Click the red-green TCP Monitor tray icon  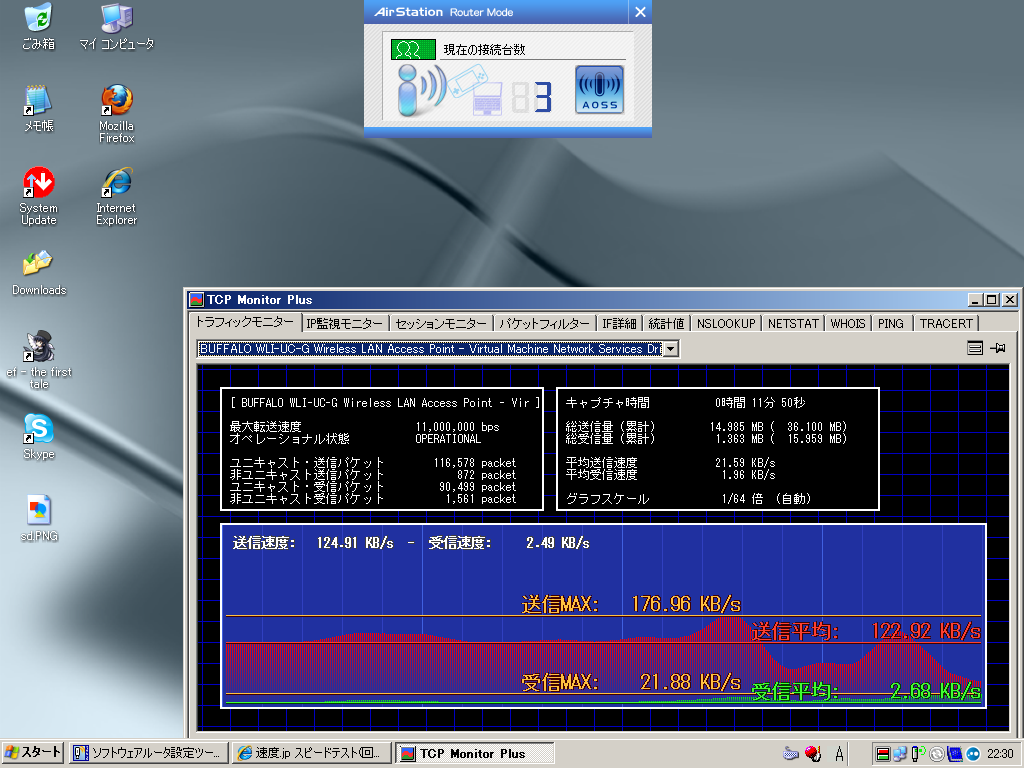883,754
